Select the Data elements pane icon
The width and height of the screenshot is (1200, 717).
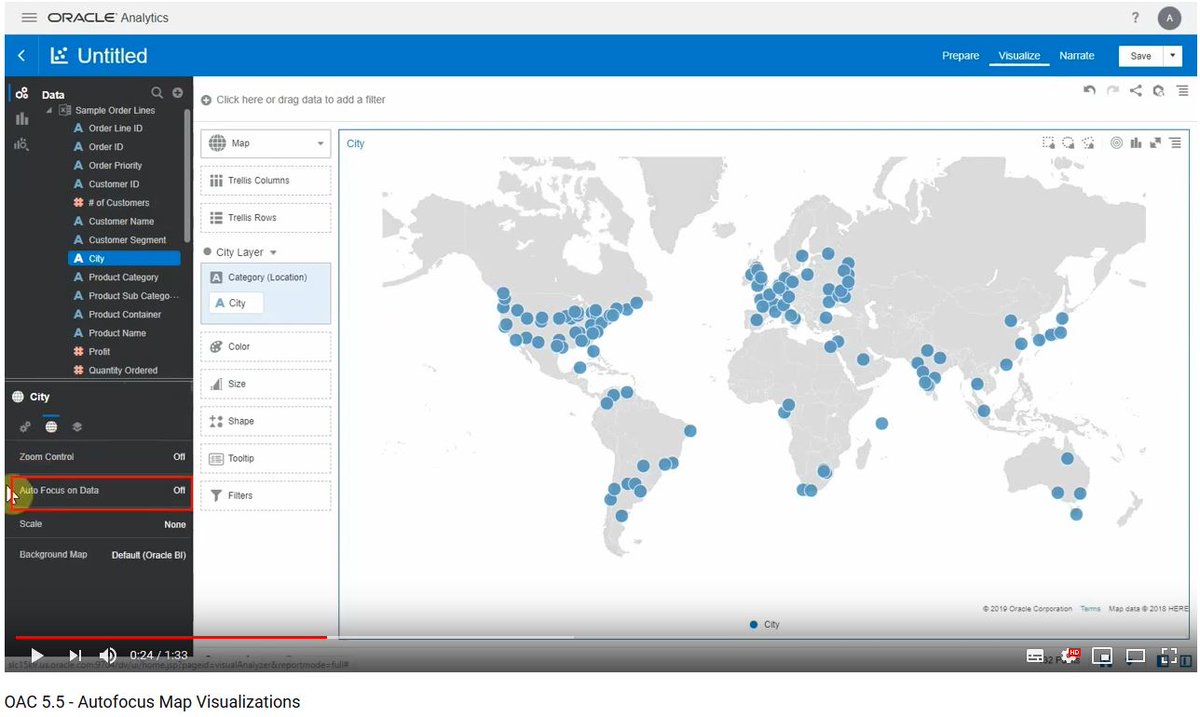(21, 94)
